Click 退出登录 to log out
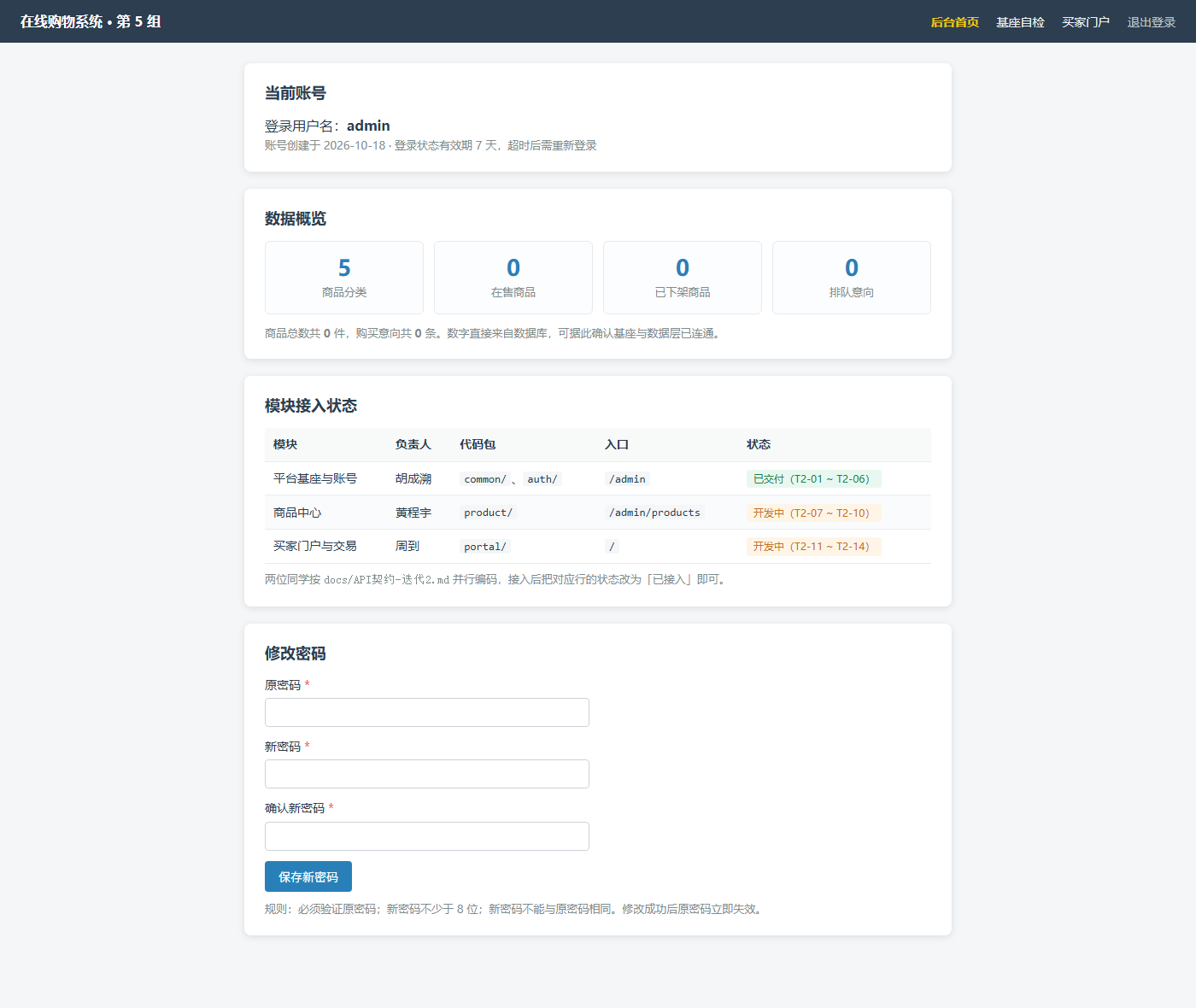 click(1152, 22)
